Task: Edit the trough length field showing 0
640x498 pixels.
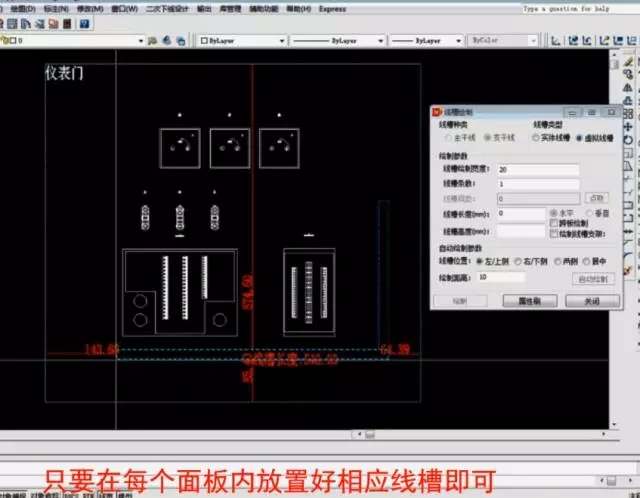Action: (521, 213)
